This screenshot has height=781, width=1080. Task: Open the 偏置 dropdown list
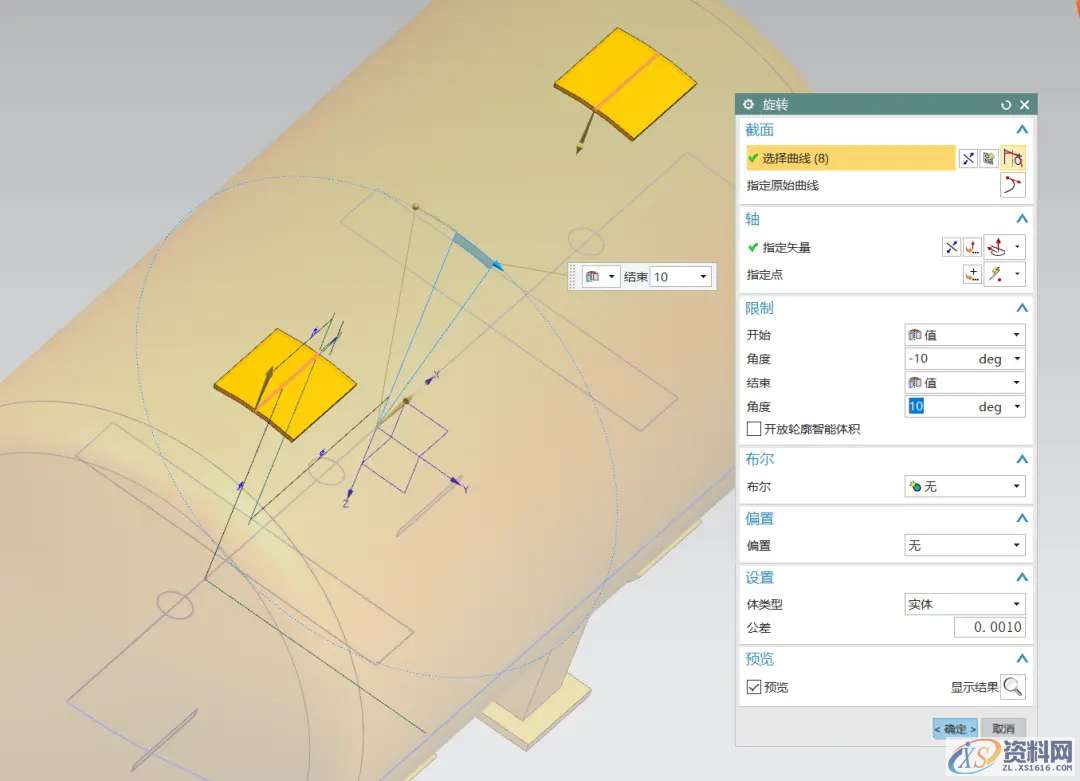click(964, 545)
